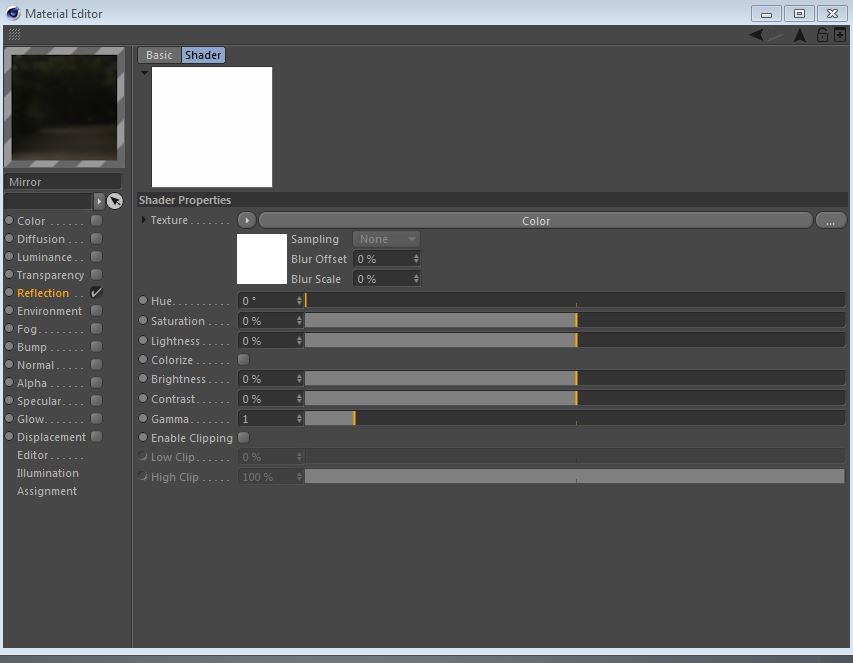
Task: Check the Colorize checkbox
Action: point(244,360)
